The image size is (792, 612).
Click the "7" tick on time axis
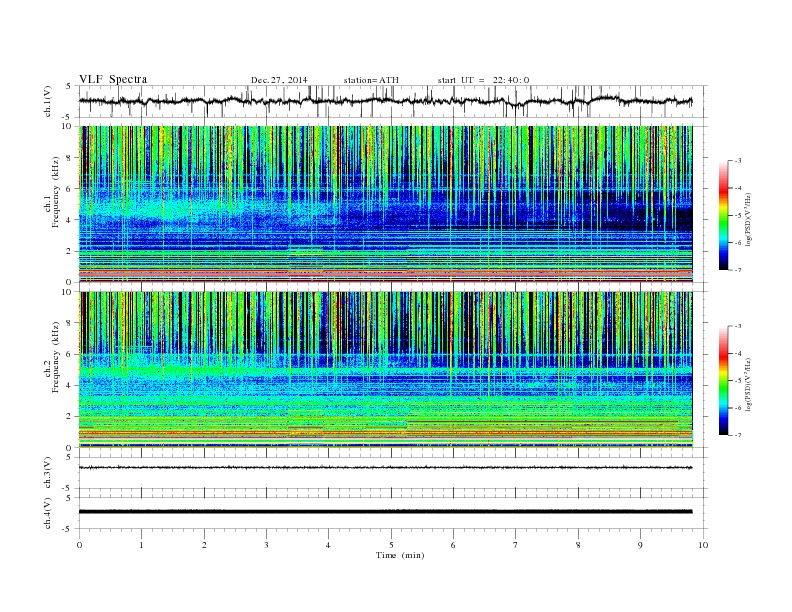tap(516, 545)
